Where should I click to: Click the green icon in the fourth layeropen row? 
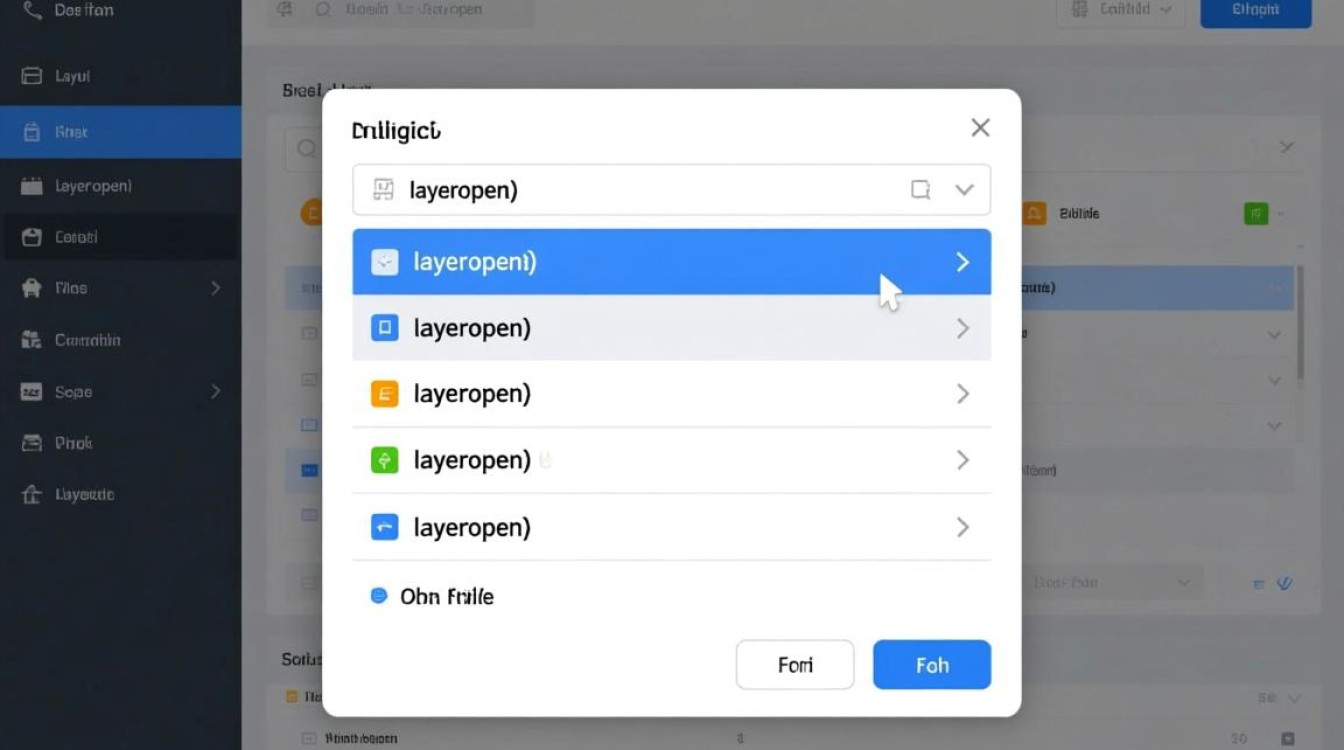tap(385, 460)
